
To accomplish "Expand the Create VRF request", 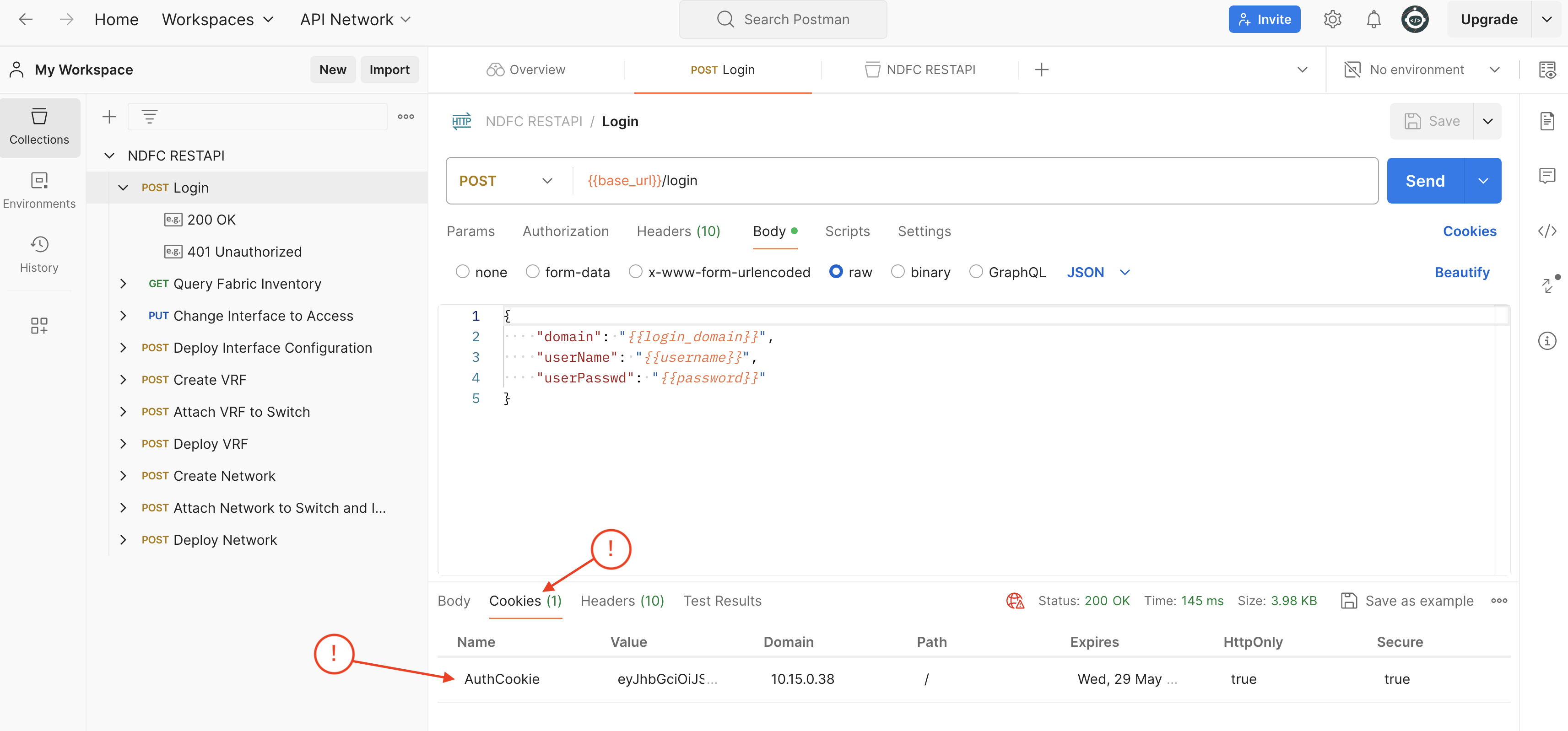I will tap(123, 380).
